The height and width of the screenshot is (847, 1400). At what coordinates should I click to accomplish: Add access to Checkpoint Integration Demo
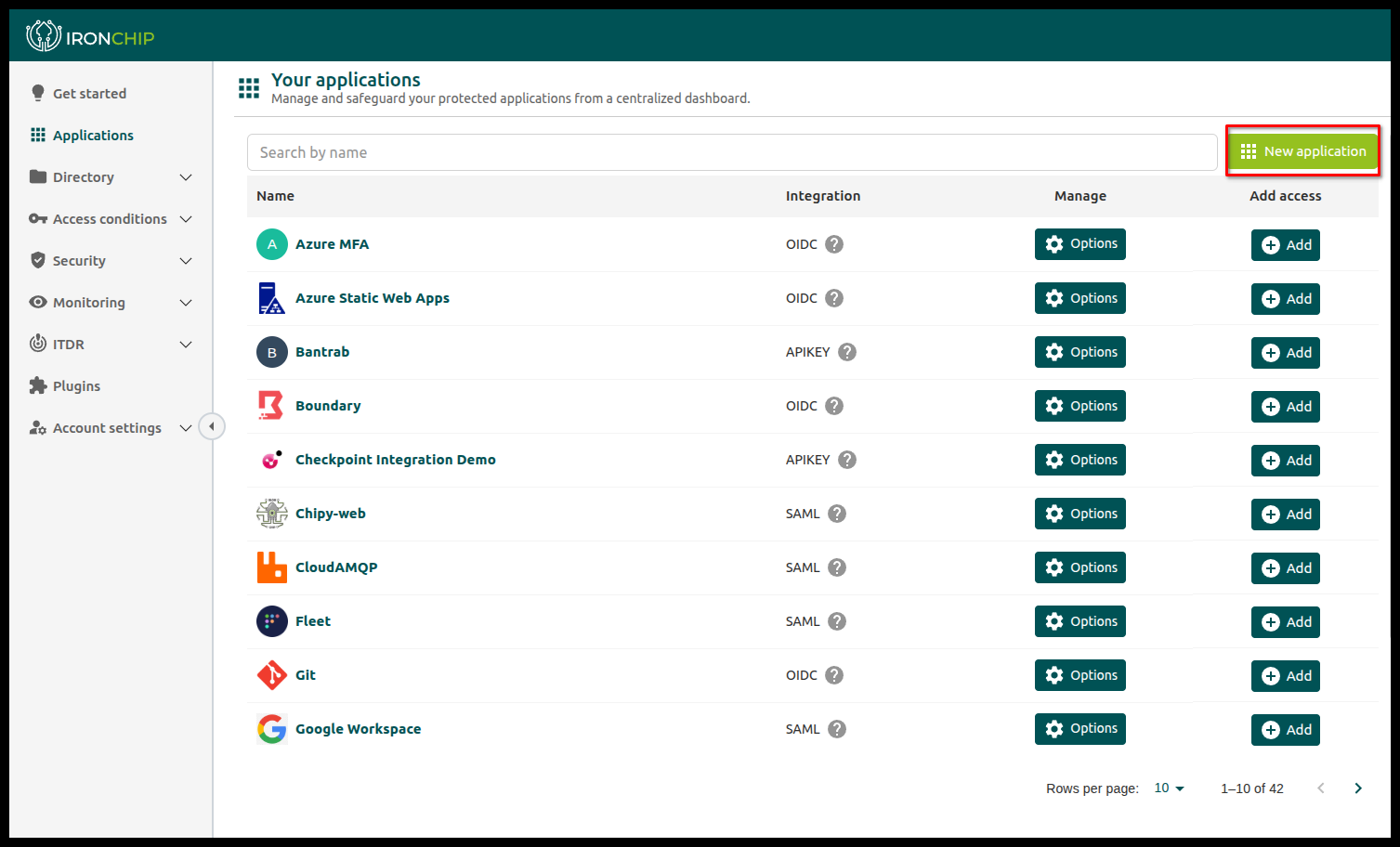coord(1285,461)
